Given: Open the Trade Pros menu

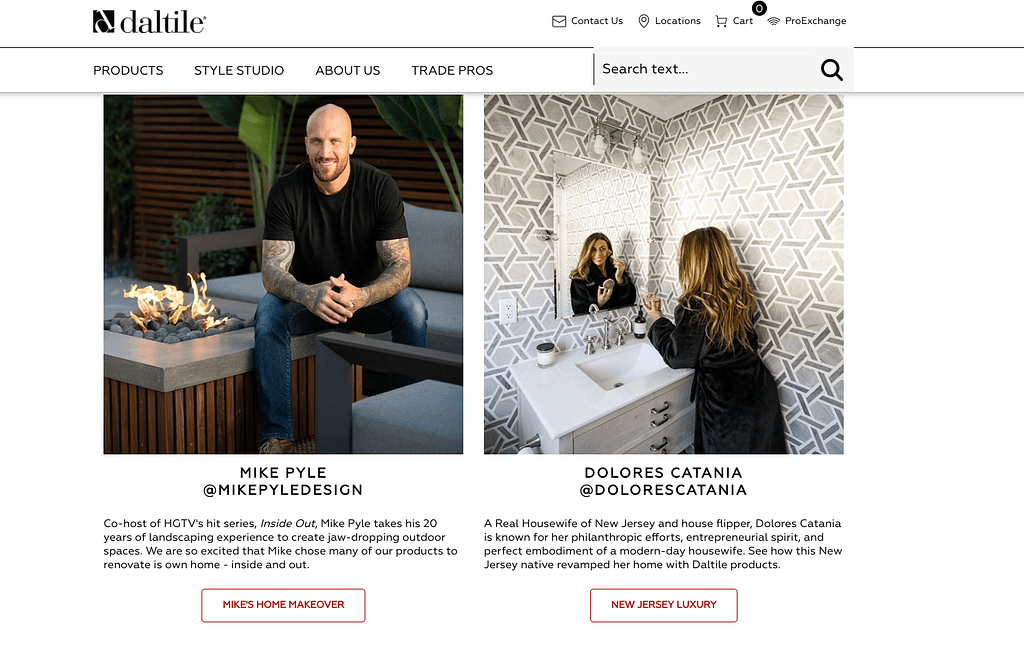Looking at the screenshot, I should (x=452, y=71).
